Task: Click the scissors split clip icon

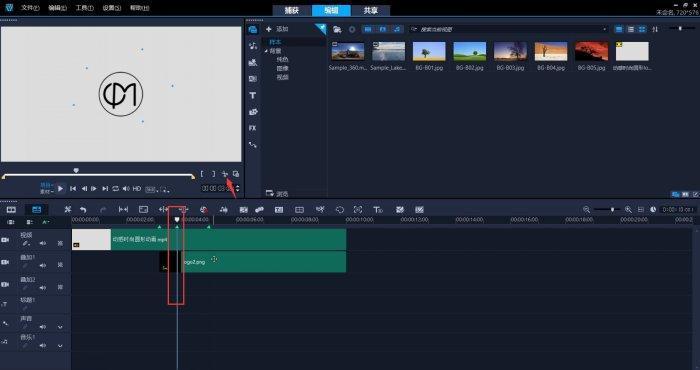Action: (x=225, y=174)
